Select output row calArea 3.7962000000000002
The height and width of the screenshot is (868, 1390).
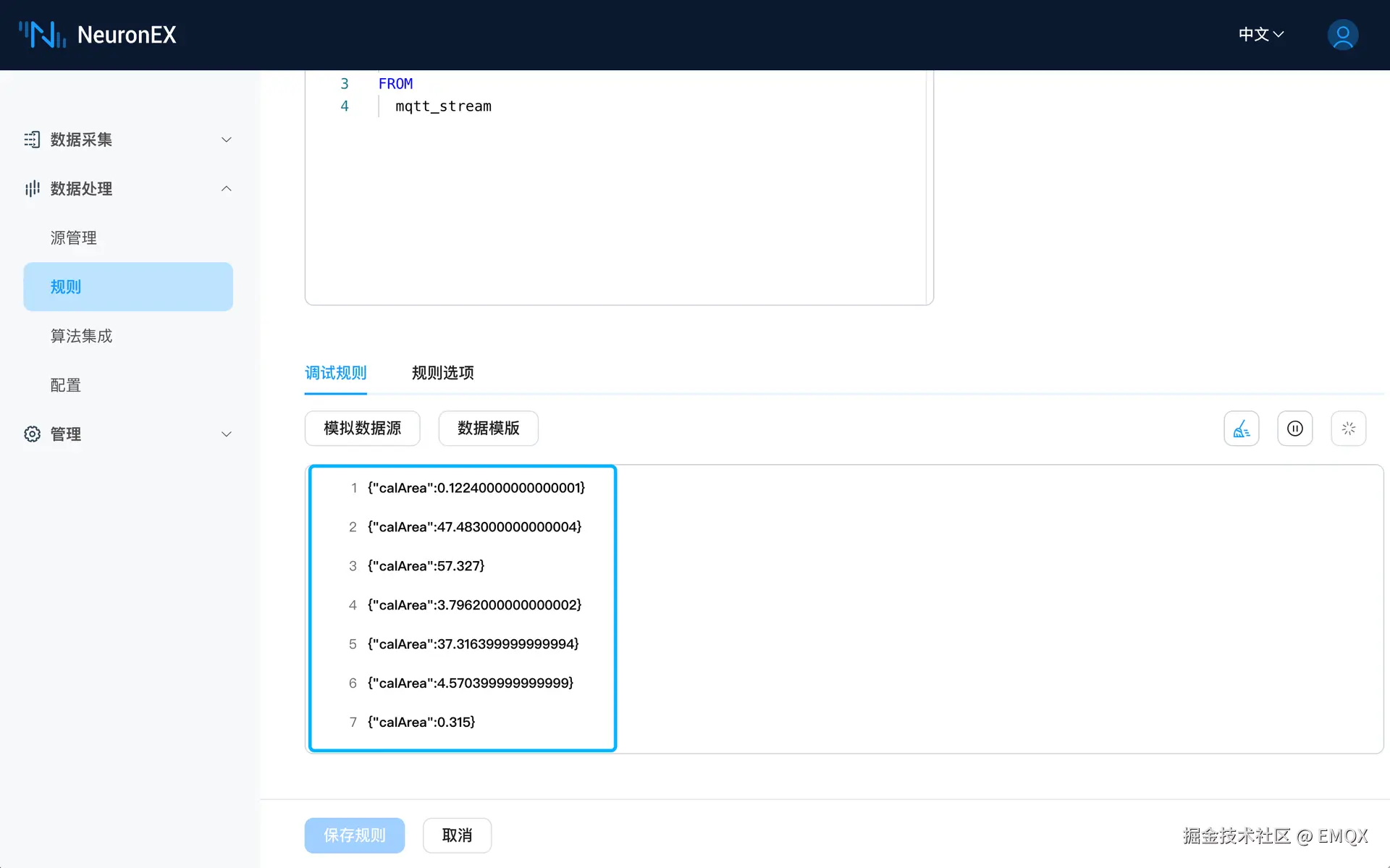pyautogui.click(x=475, y=605)
